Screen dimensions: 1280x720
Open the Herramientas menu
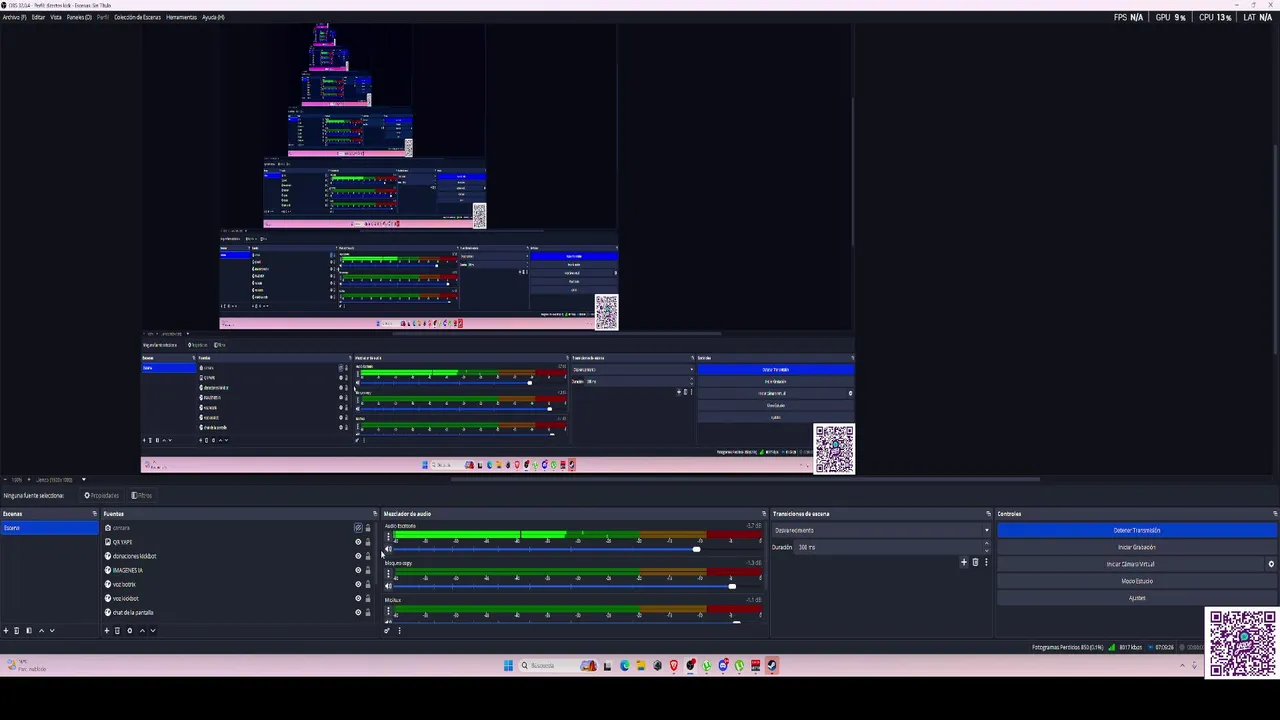coord(181,17)
